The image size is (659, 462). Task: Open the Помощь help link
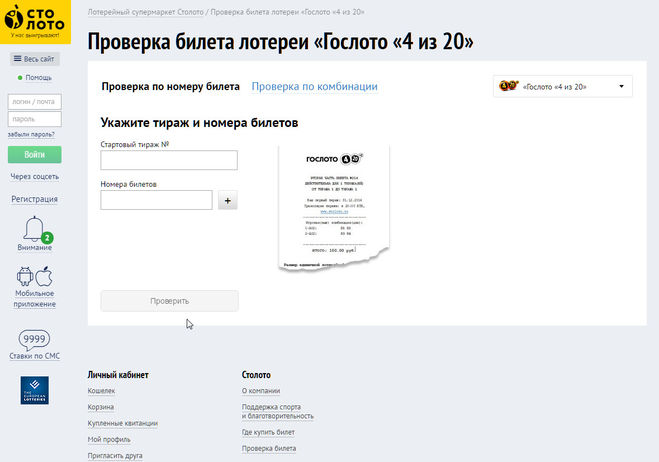pyautogui.click(x=38, y=77)
